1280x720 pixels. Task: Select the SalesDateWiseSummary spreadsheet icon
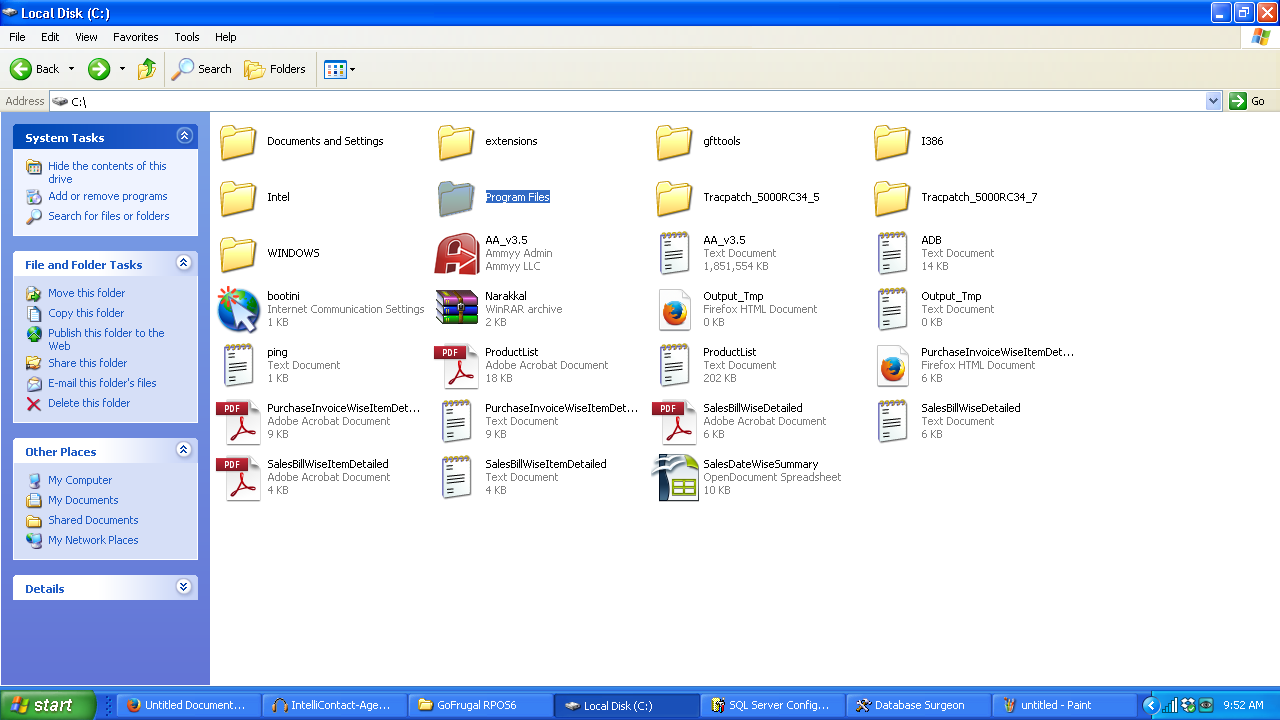tap(675, 478)
